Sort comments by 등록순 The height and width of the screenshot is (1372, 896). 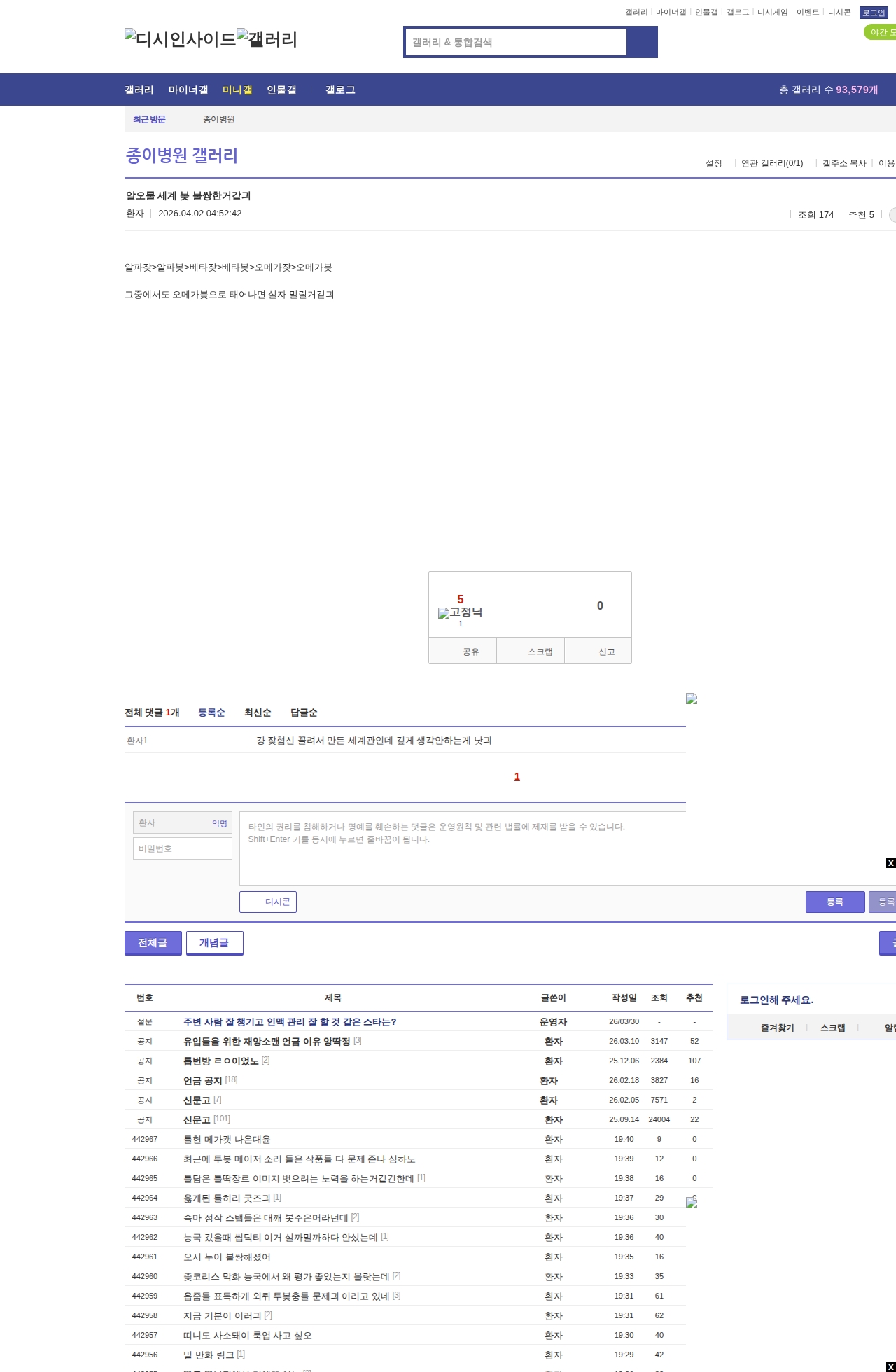[211, 713]
